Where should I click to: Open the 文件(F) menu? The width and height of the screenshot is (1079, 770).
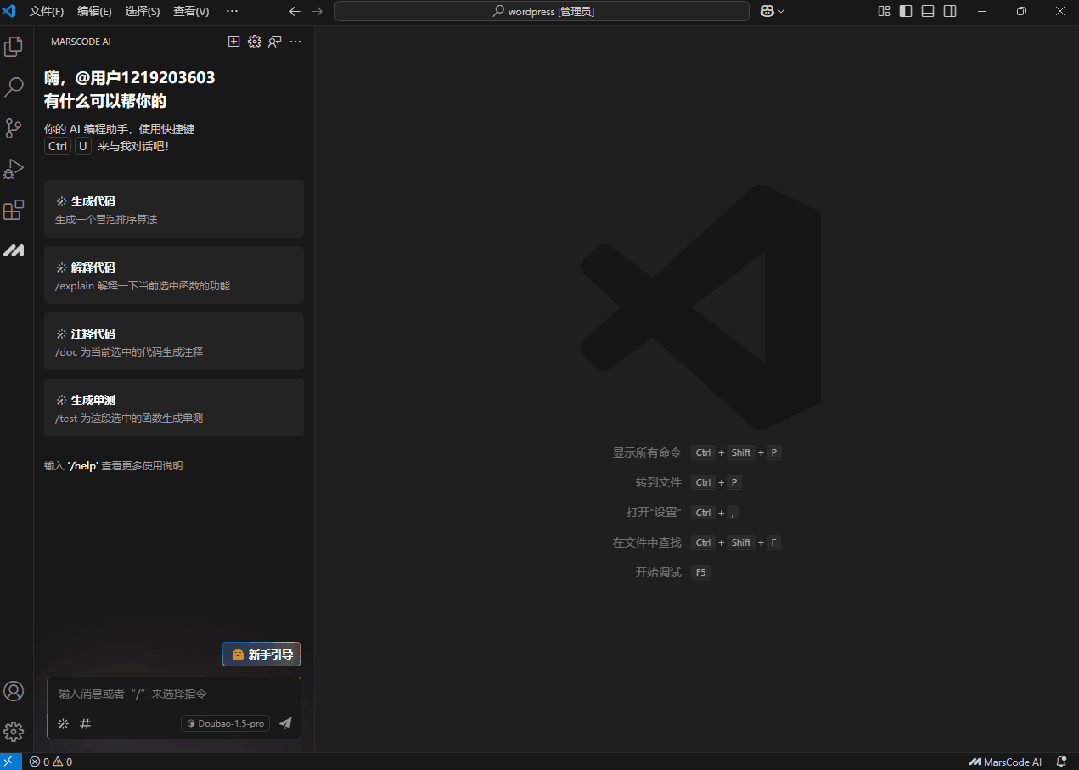tap(47, 11)
